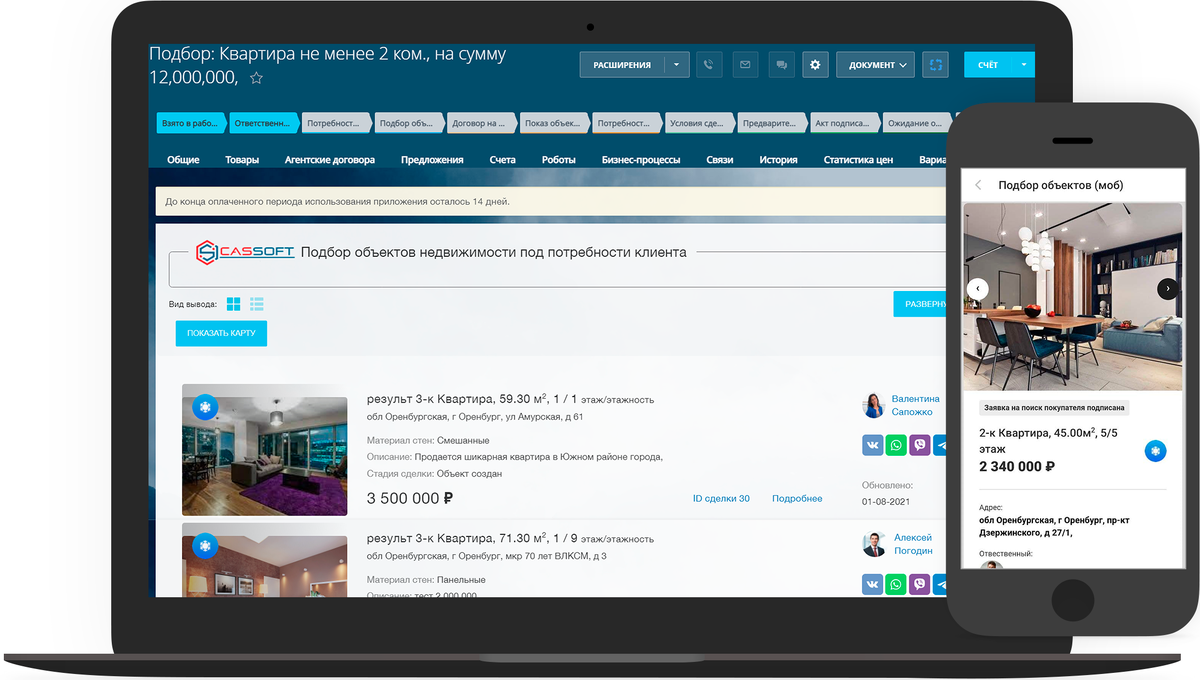Open the Агентские договора tab
1200x680 pixels.
point(330,160)
